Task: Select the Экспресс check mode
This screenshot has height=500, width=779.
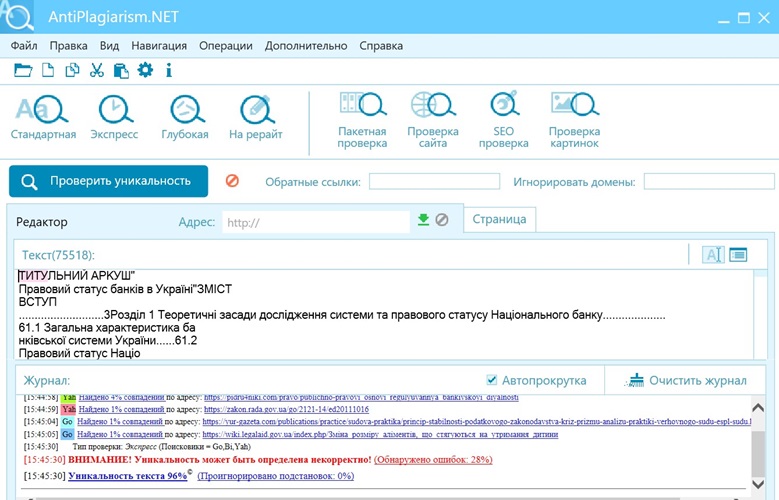Action: coord(114,117)
